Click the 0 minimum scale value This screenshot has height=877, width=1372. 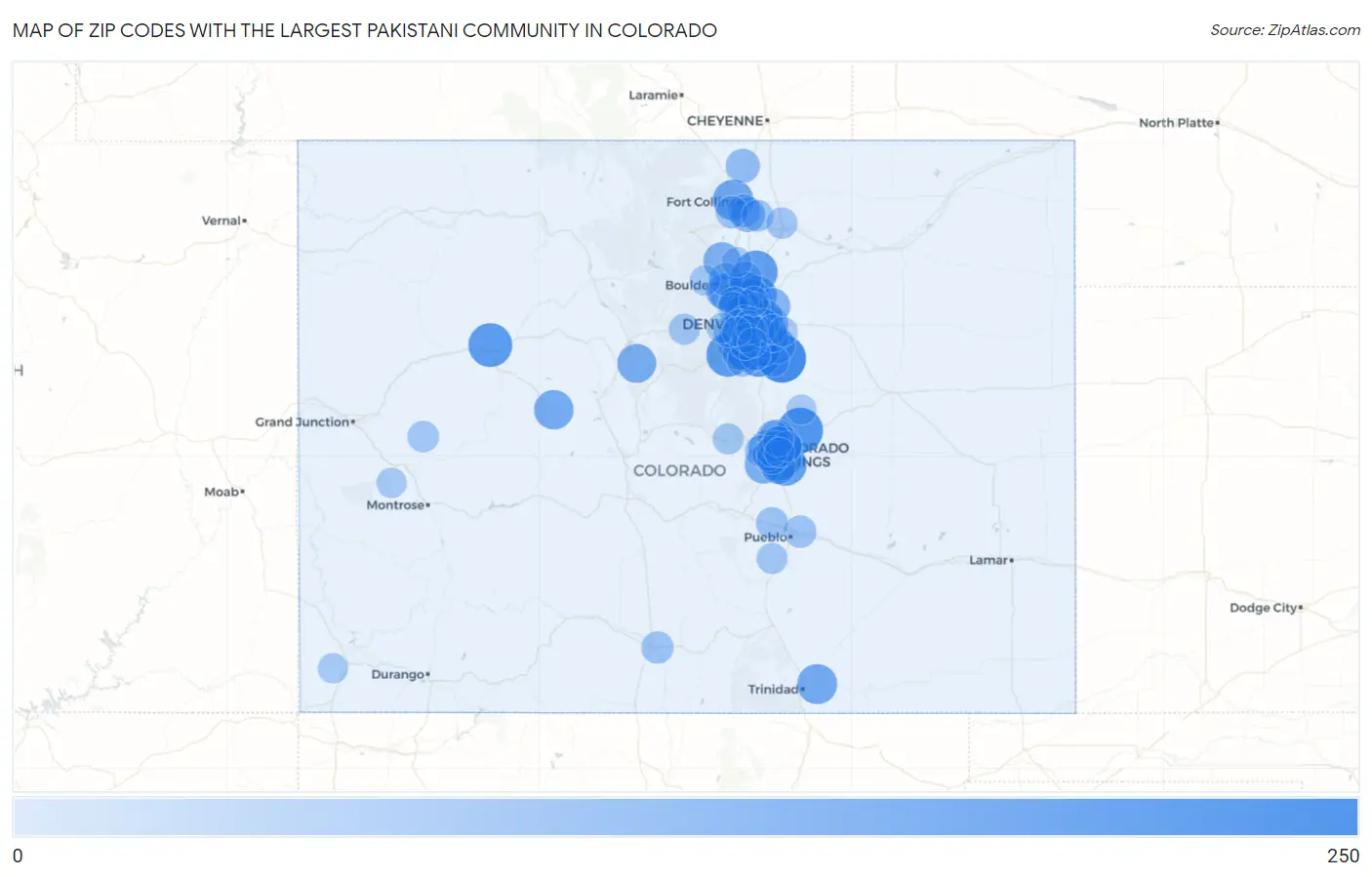click(x=18, y=856)
